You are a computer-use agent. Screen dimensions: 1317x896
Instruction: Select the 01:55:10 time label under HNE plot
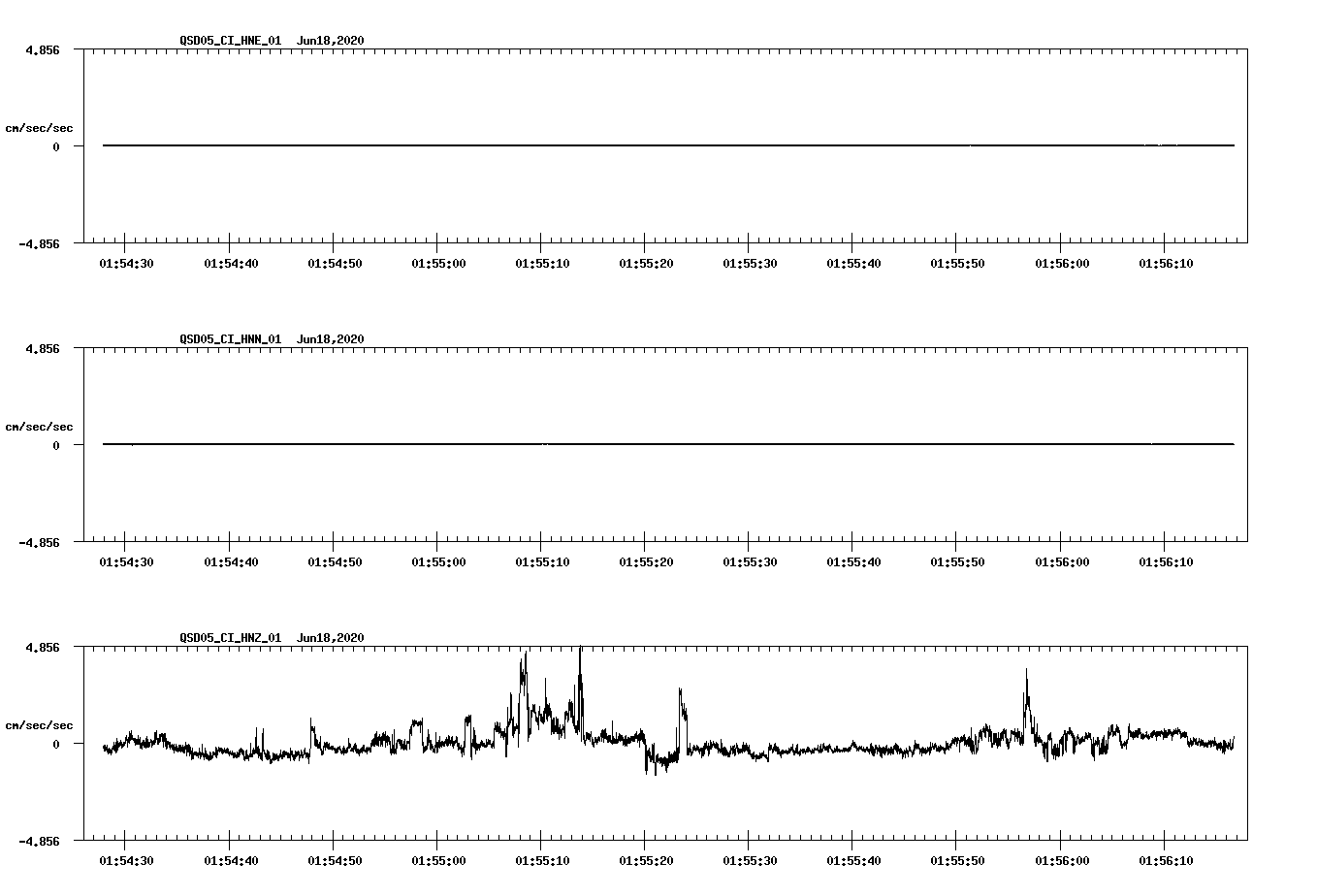click(542, 264)
